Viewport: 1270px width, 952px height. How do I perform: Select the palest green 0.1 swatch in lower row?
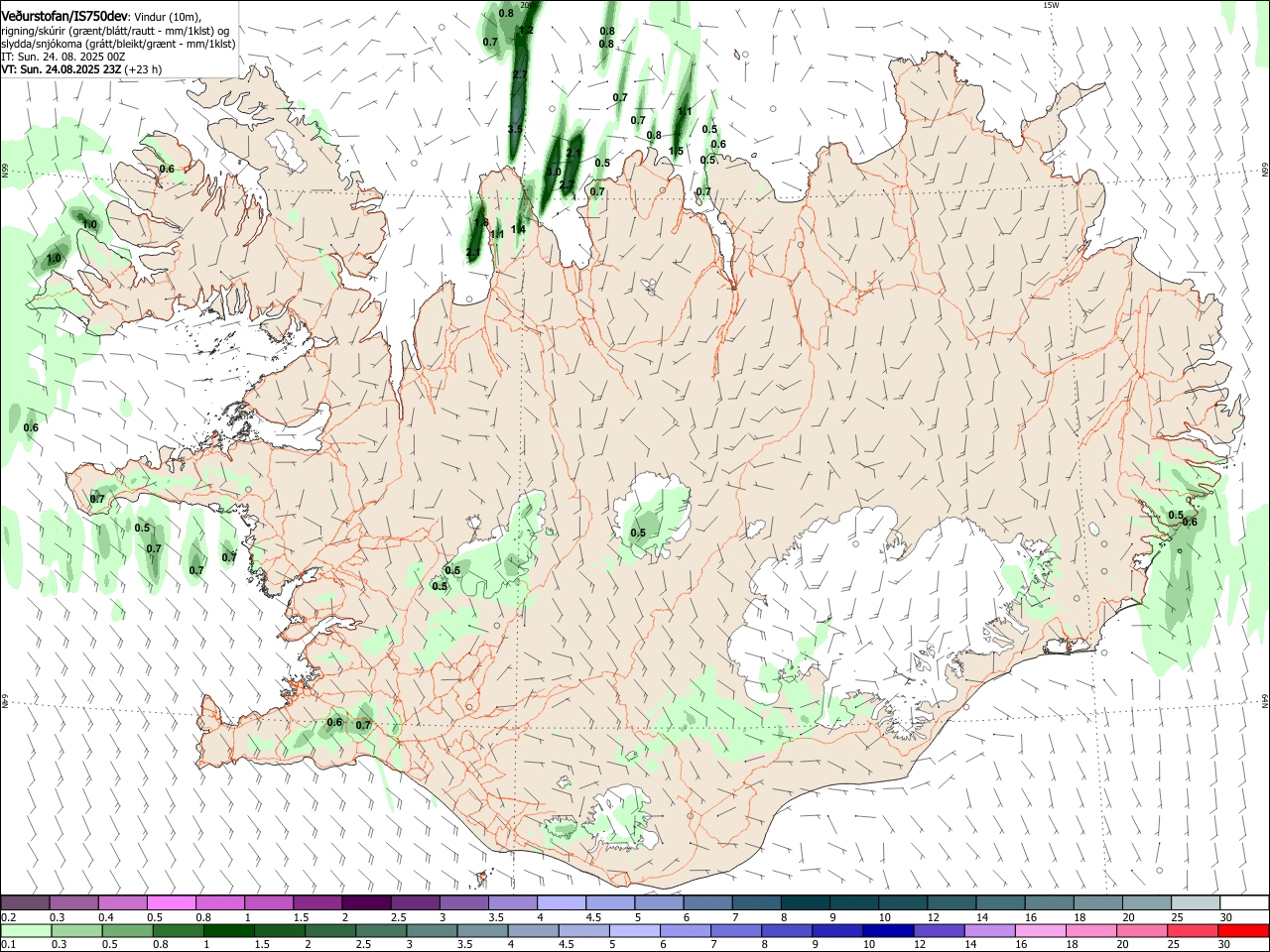tap(26, 930)
